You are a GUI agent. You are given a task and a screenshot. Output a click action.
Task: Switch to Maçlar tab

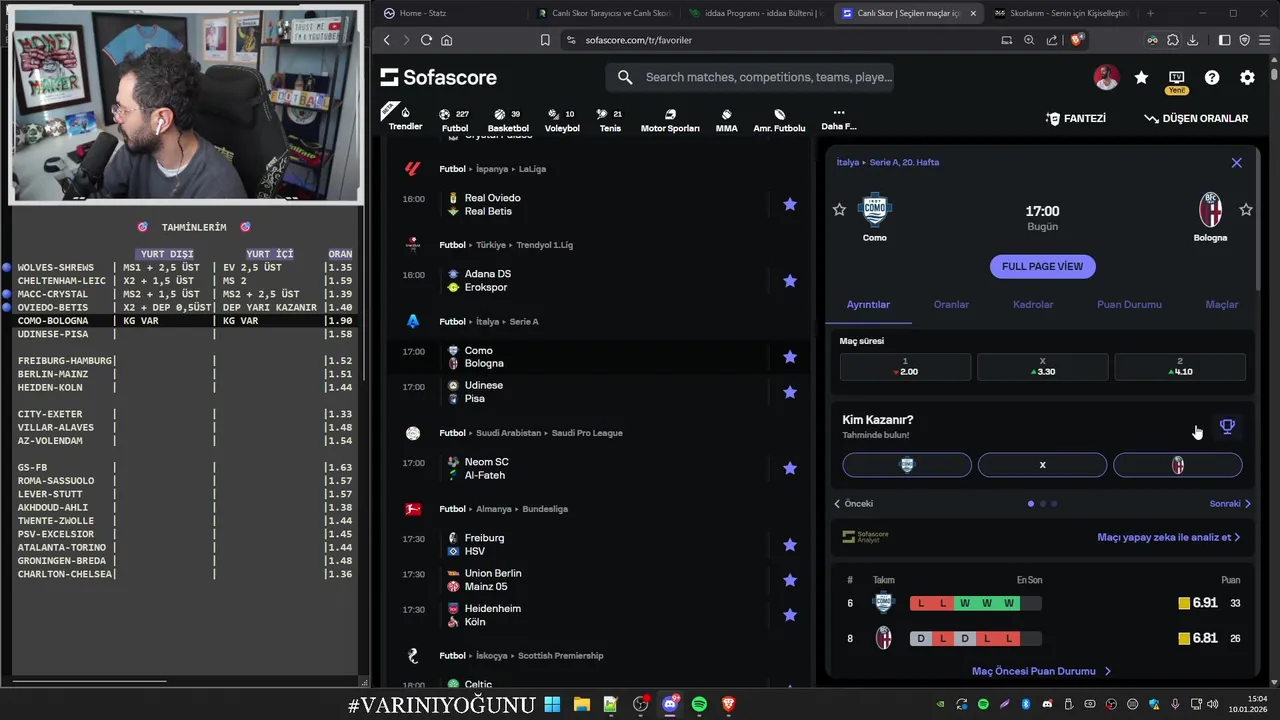click(1222, 305)
